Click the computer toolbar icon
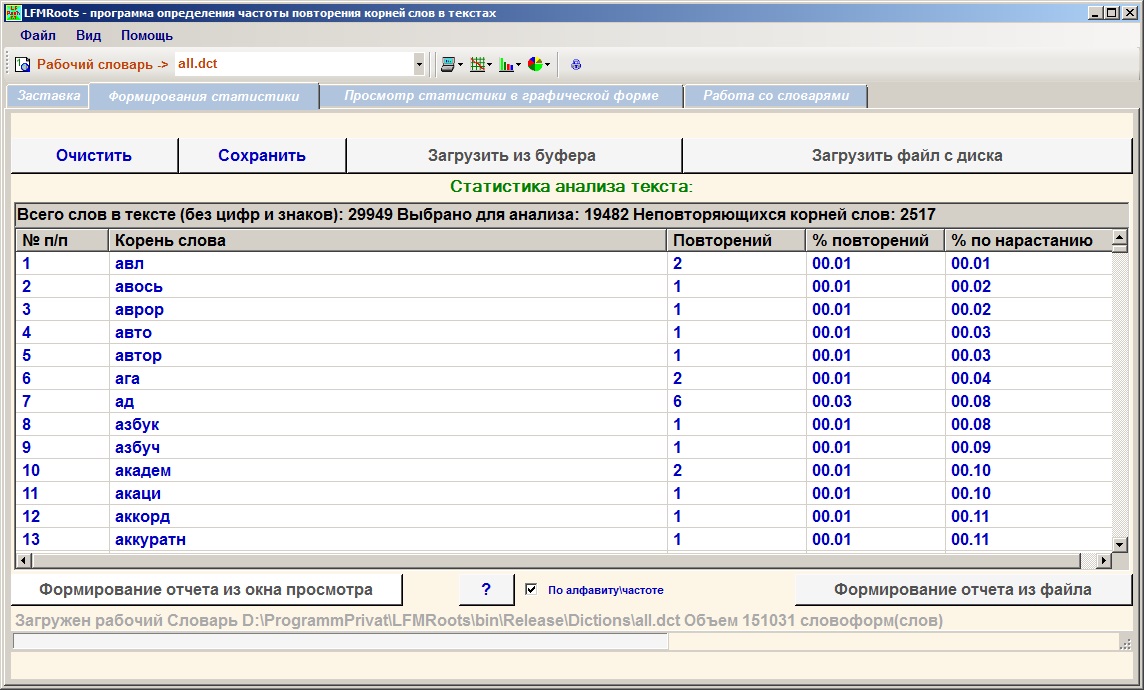 tap(448, 64)
